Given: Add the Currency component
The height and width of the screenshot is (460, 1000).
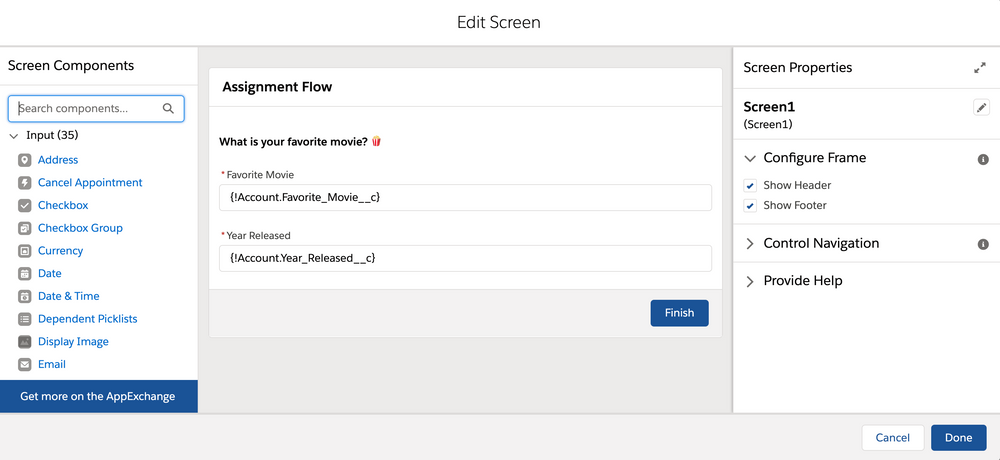Looking at the screenshot, I should (x=61, y=251).
